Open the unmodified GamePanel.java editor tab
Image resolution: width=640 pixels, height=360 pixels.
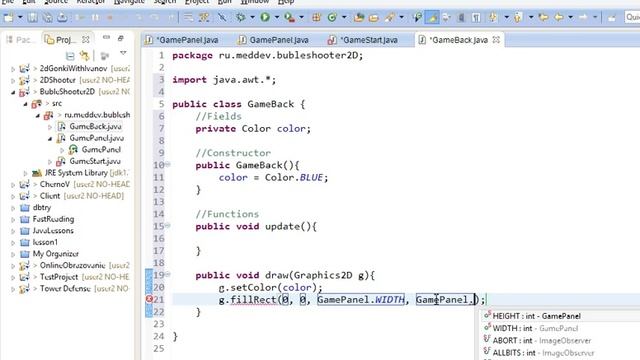[273, 40]
